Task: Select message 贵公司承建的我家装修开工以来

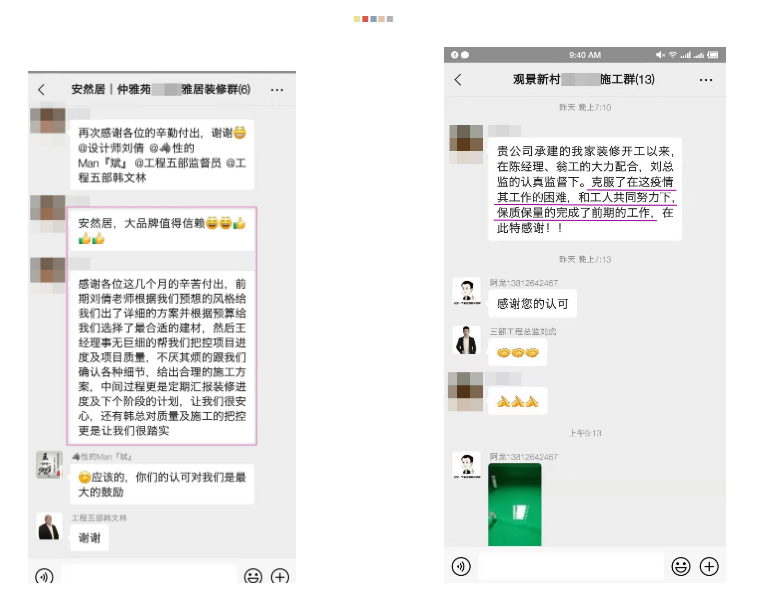Action: pyautogui.click(x=585, y=189)
